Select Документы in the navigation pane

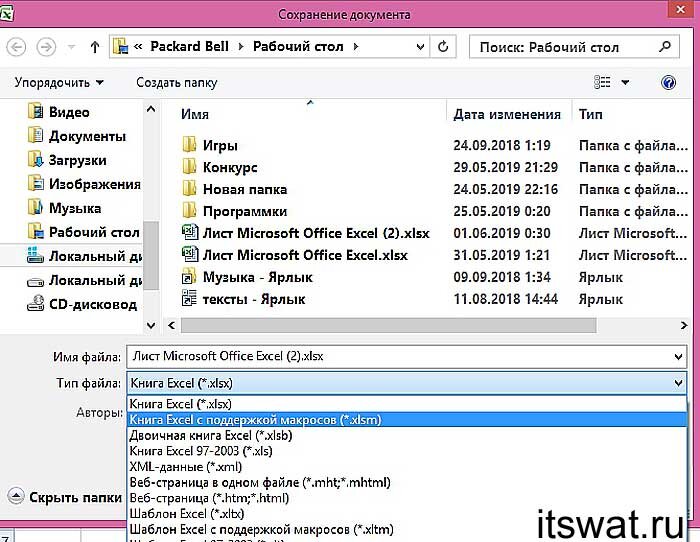pyautogui.click(x=77, y=136)
